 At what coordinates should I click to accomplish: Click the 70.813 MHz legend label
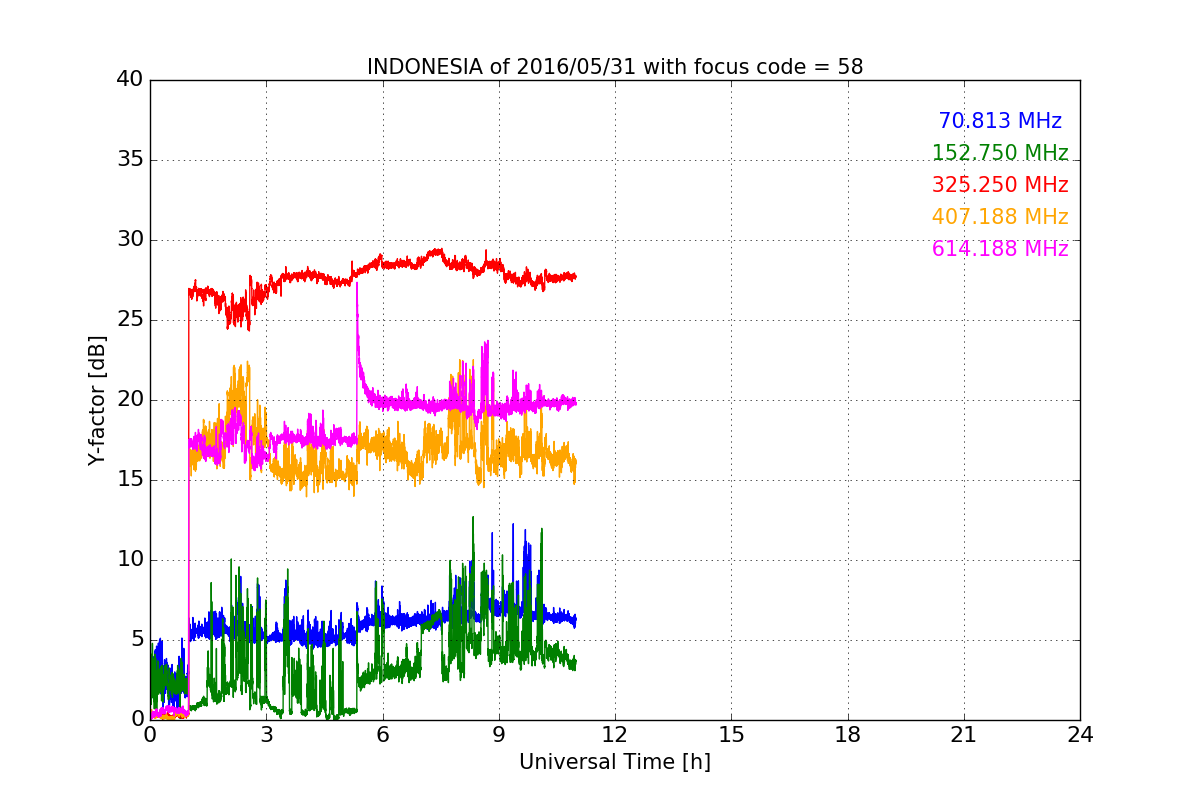coord(1000,121)
